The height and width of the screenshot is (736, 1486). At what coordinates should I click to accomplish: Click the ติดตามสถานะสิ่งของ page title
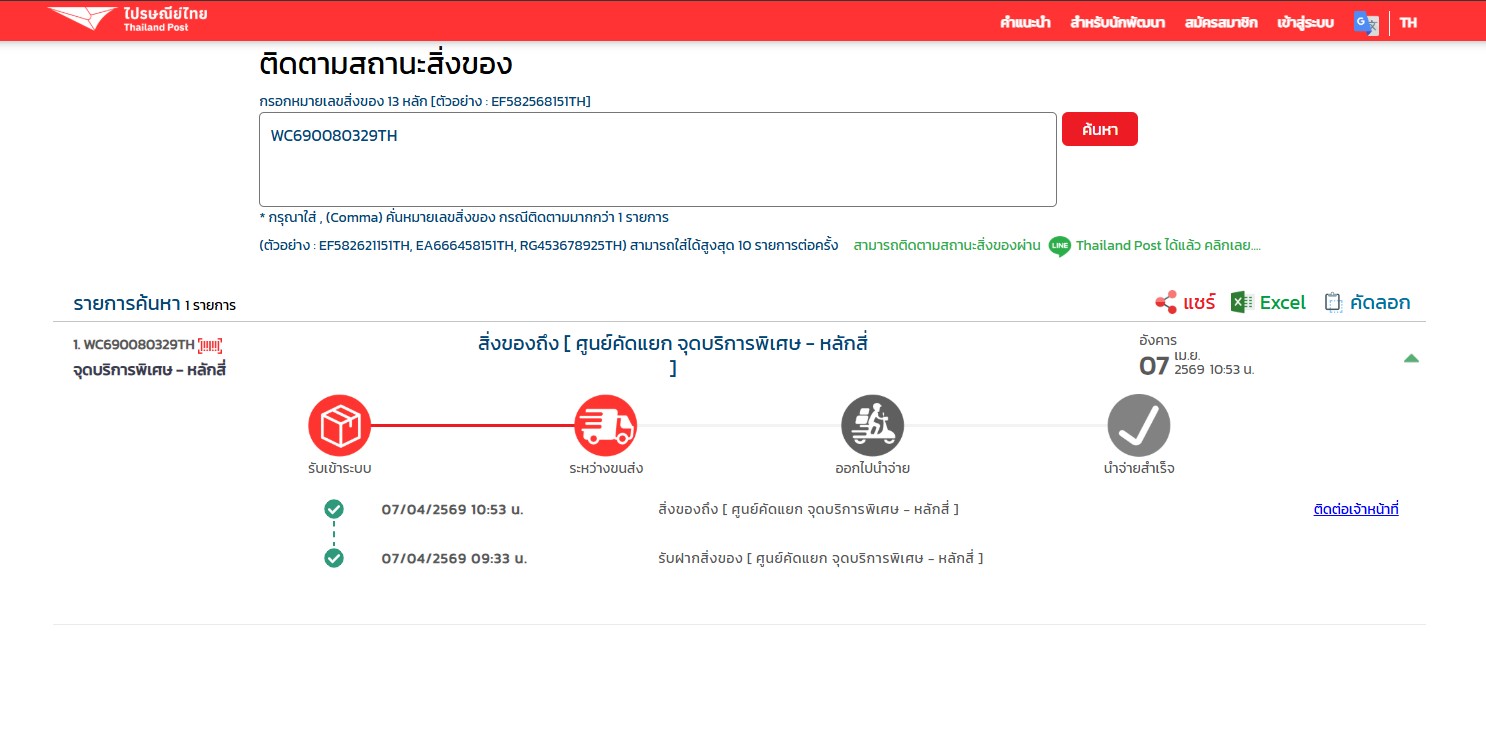click(x=386, y=64)
